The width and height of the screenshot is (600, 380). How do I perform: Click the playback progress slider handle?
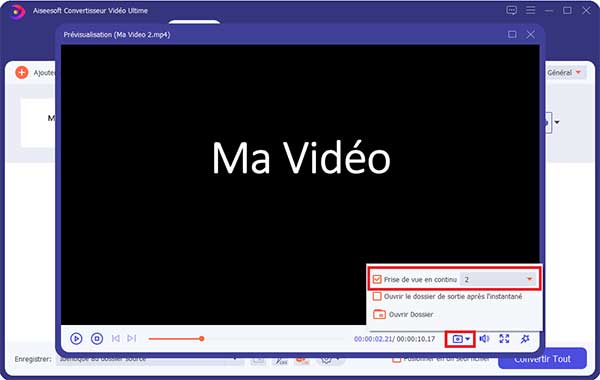point(202,339)
